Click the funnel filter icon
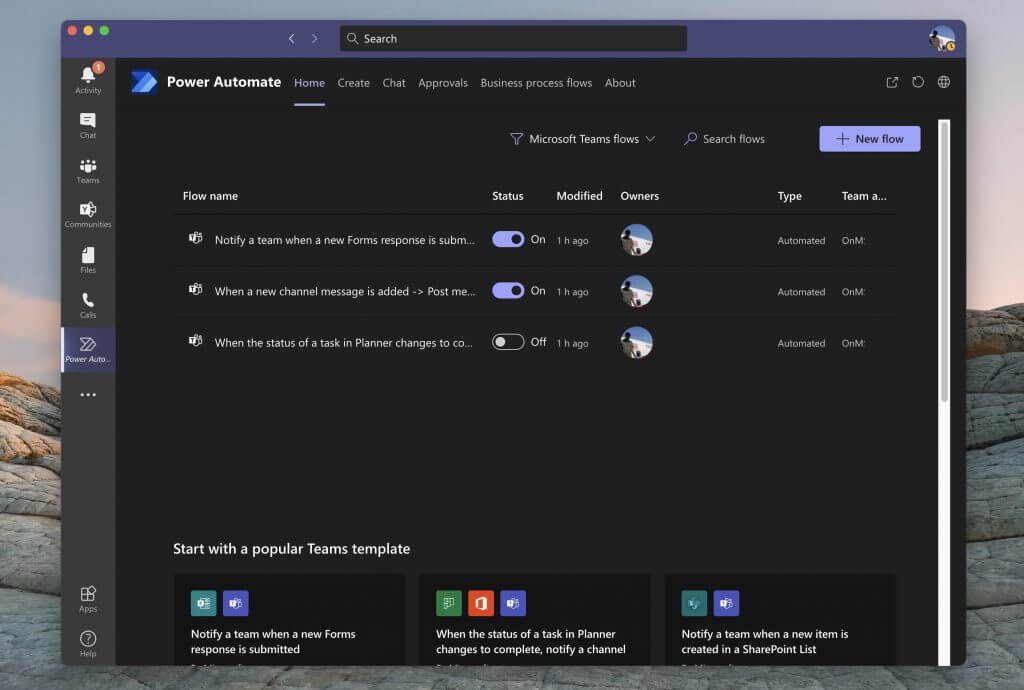Screen dimensions: 1024x690 (516, 138)
